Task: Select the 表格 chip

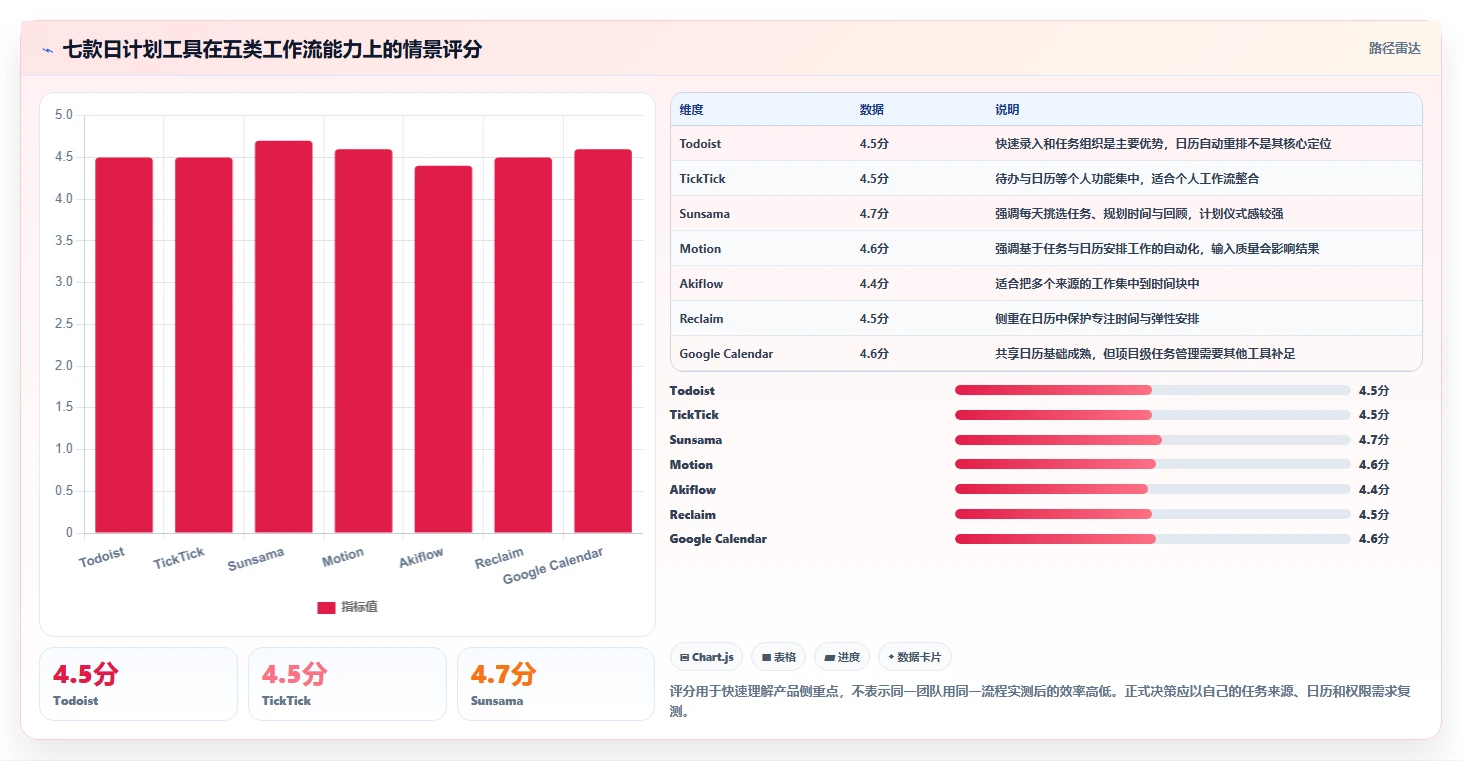Action: 779,657
